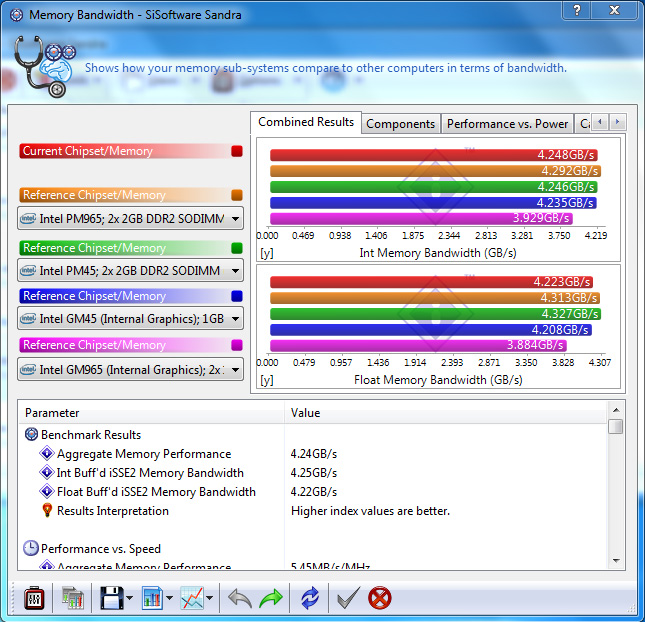Click the checkmark OK icon
This screenshot has width=645, height=622.
[x=348, y=598]
